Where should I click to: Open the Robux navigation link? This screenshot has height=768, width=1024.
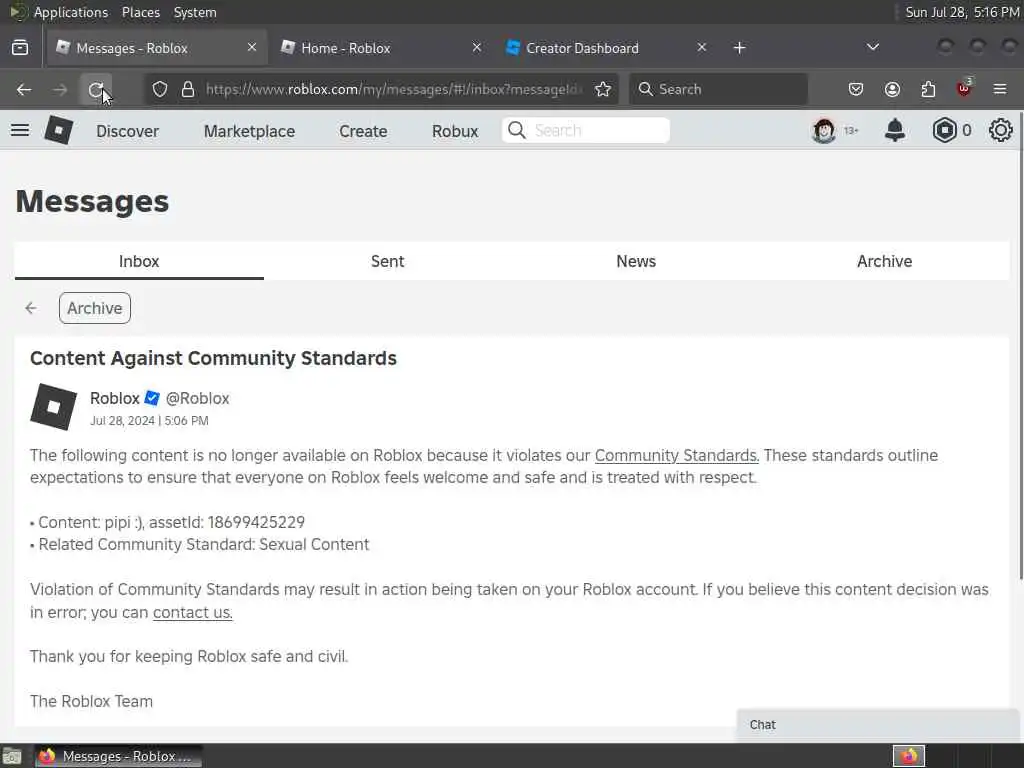(x=455, y=131)
